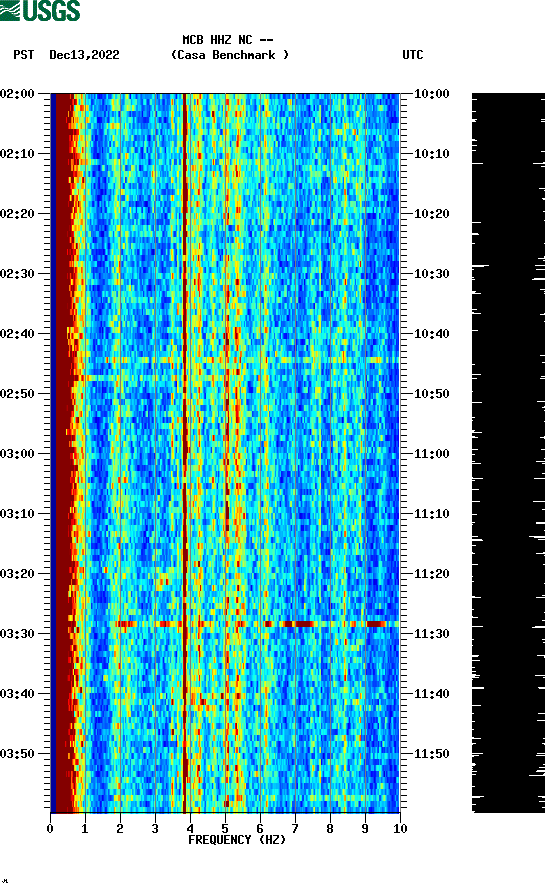Click the '11:40' UTC time label
This screenshot has height=892, width=552.
(x=431, y=694)
